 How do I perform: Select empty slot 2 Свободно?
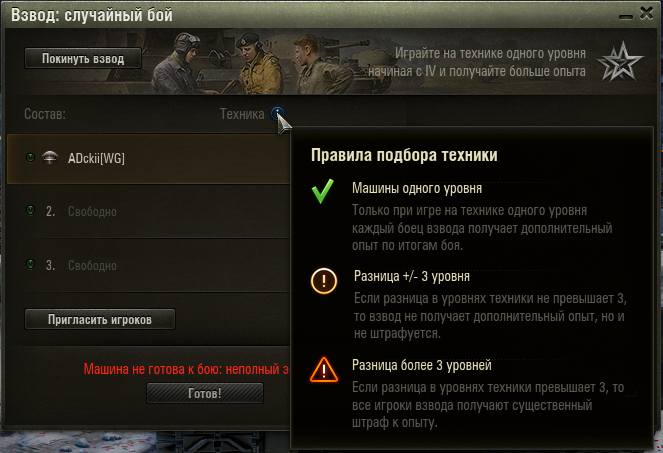click(x=148, y=211)
